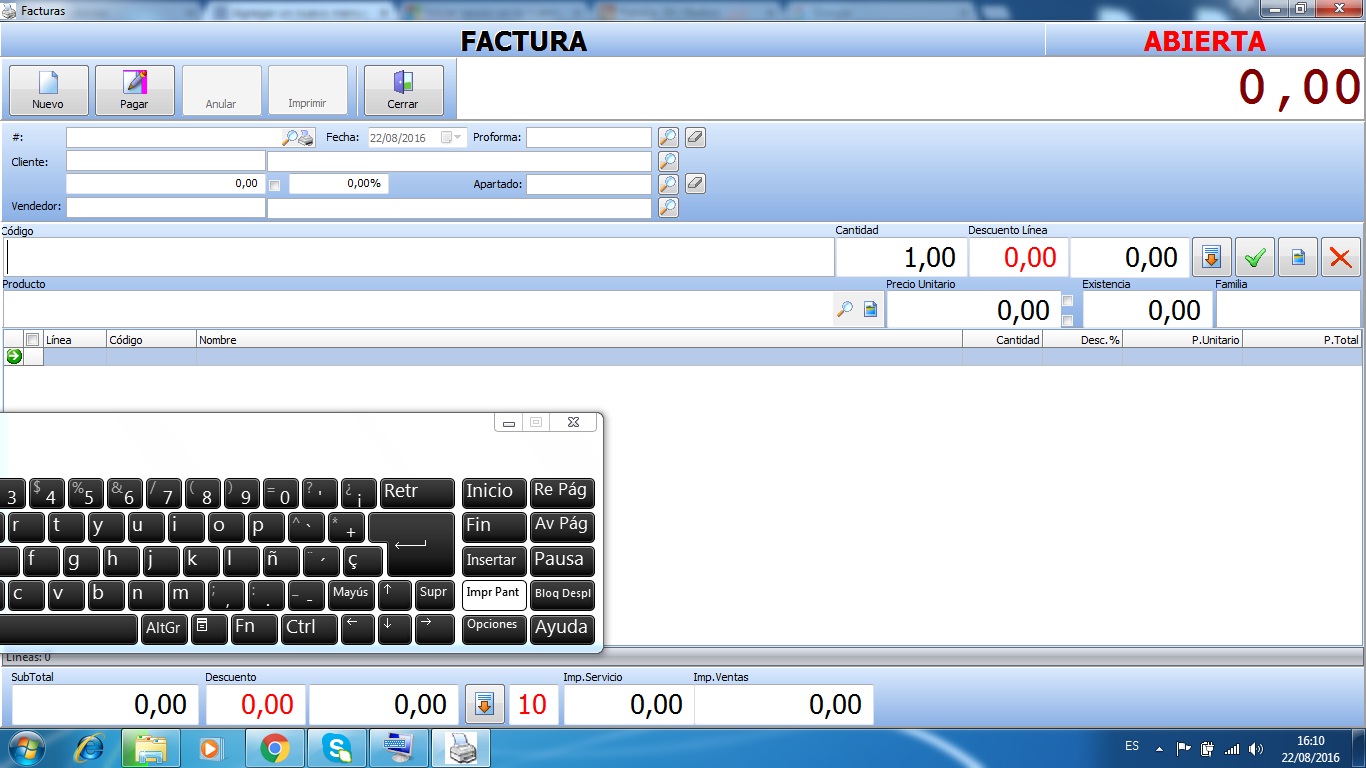
Task: Open the product search magnifier in the Producto field
Action: pyautogui.click(x=845, y=310)
